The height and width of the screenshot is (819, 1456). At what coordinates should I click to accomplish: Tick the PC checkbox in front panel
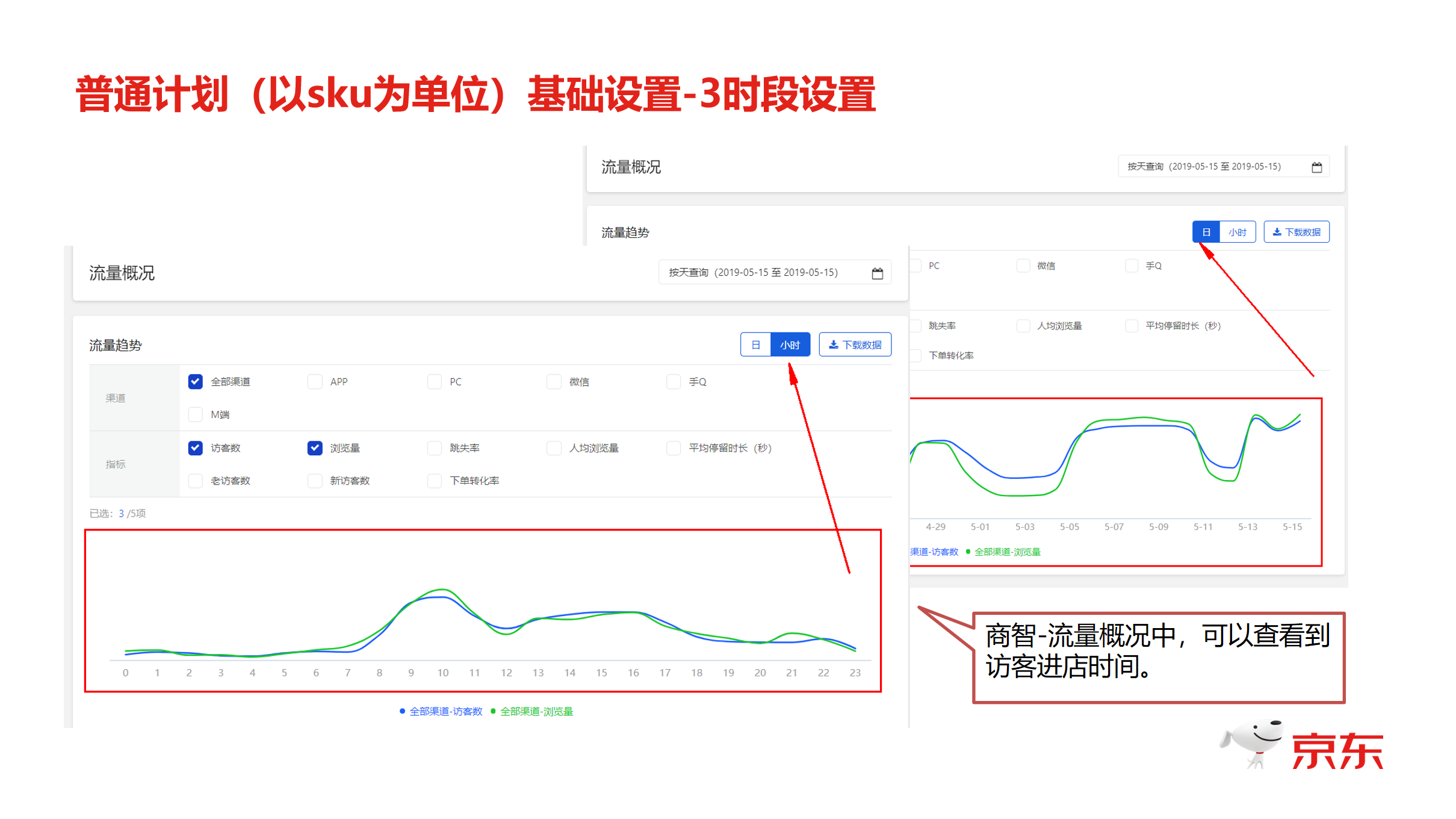point(434,382)
